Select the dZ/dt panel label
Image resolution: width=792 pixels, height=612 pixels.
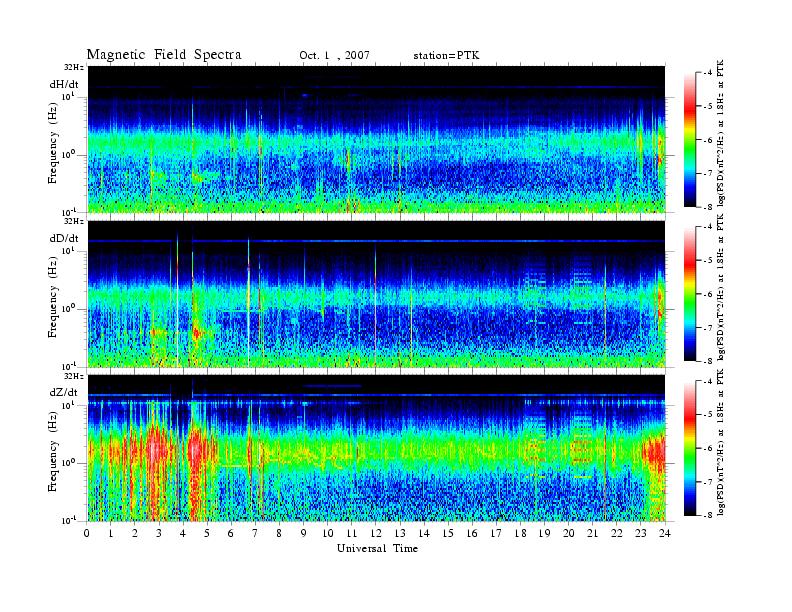pyautogui.click(x=64, y=392)
